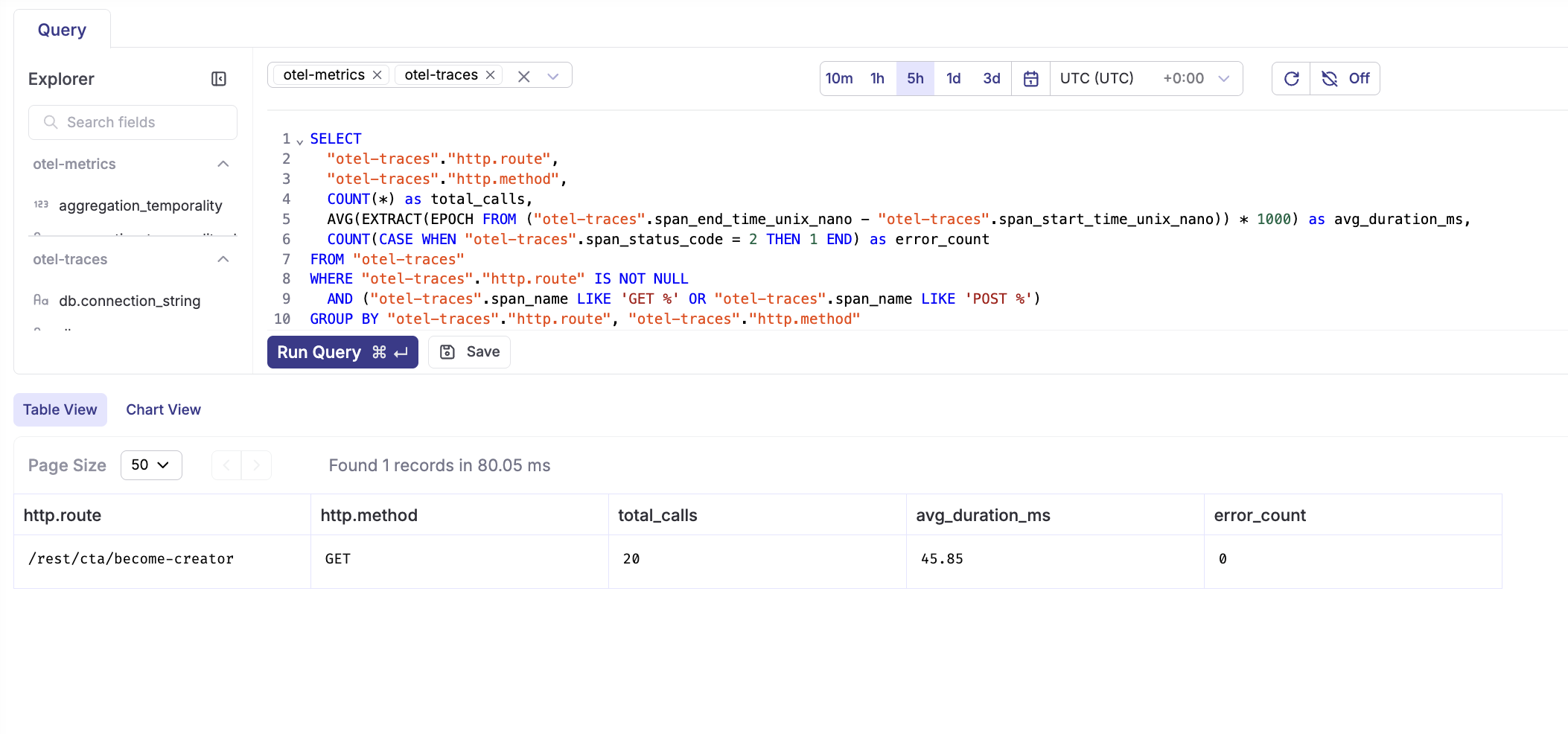Click the refresh query icon
Screen dimensions: 1568x734
pyautogui.click(x=1292, y=79)
